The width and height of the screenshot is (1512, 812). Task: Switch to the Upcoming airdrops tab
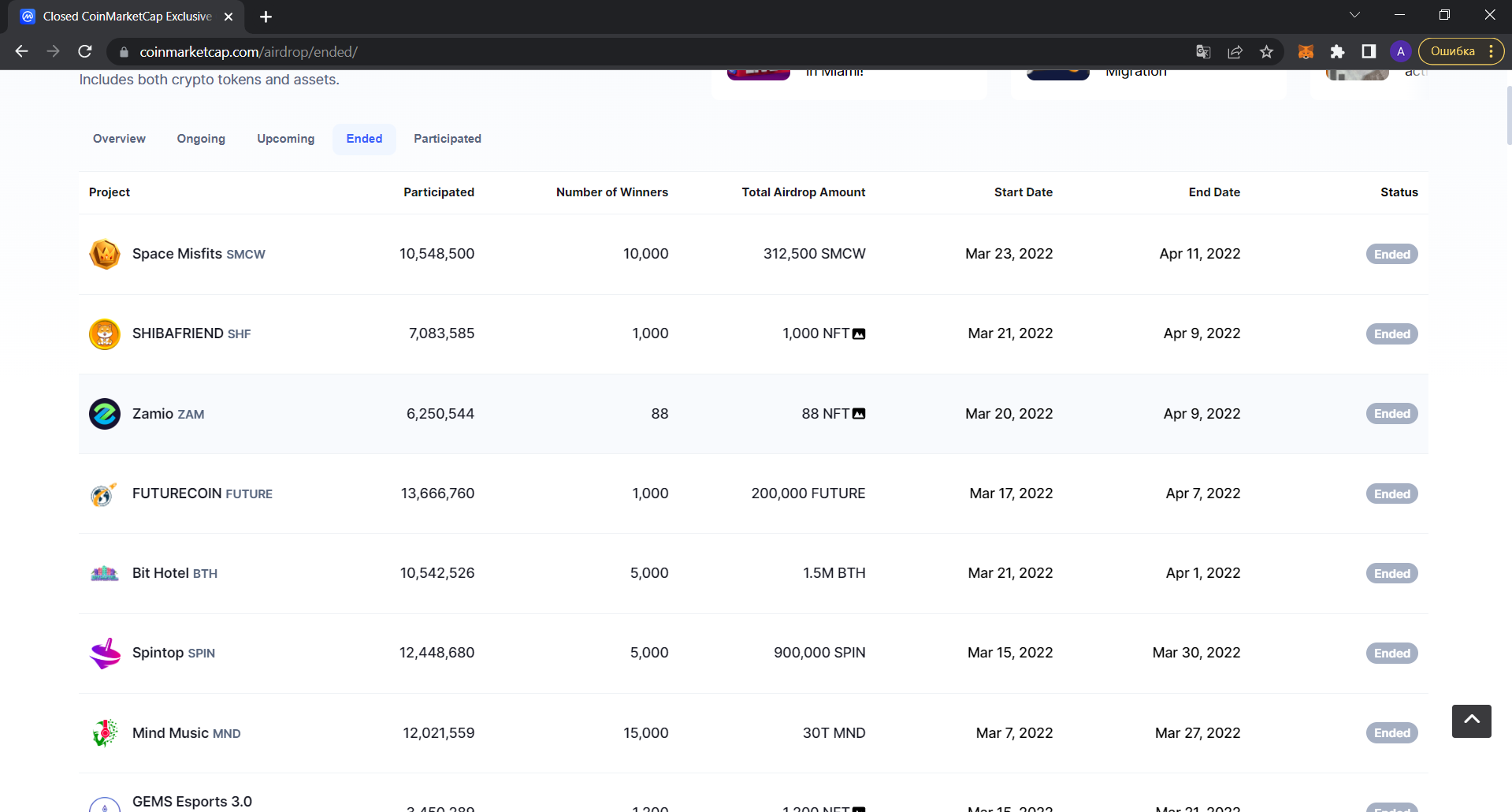285,139
